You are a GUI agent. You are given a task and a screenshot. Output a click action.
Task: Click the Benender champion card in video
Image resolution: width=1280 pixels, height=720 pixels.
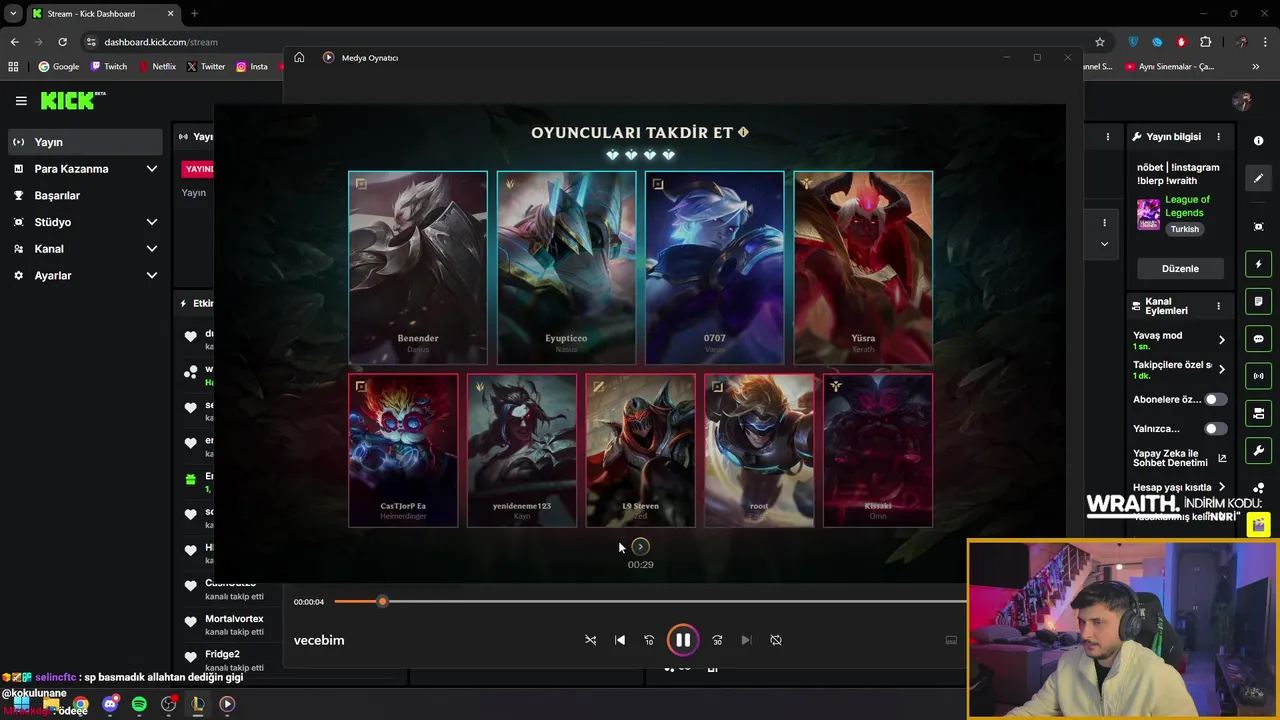(x=418, y=268)
